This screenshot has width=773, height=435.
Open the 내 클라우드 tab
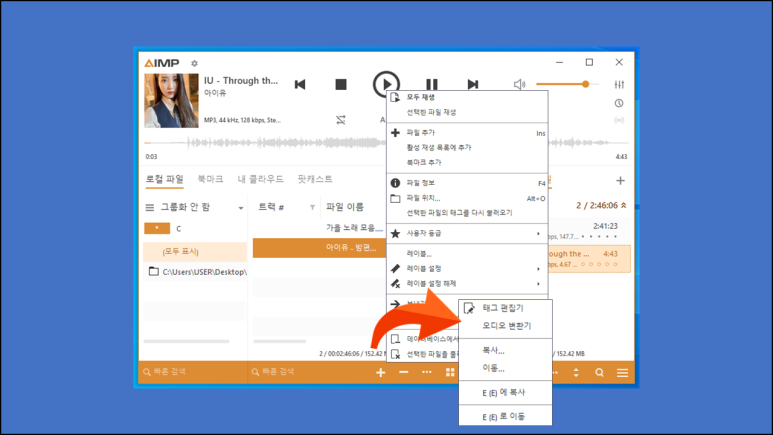point(260,179)
